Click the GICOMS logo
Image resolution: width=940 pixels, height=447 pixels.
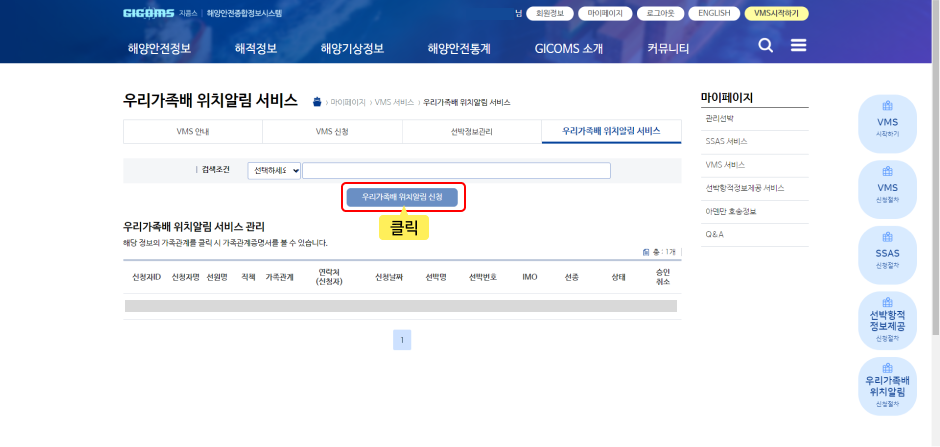(149, 14)
